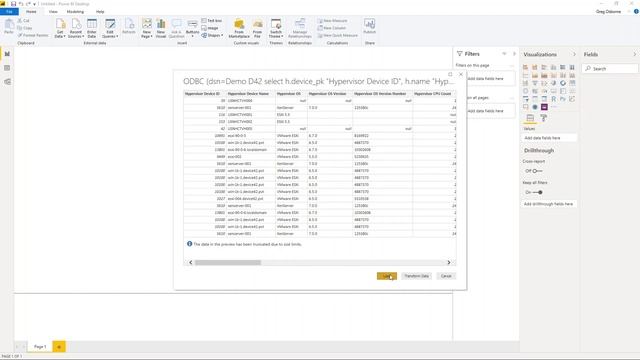This screenshot has width=640, height=360.
Task: Select the purple PowerApps visual icon
Action: point(544,107)
